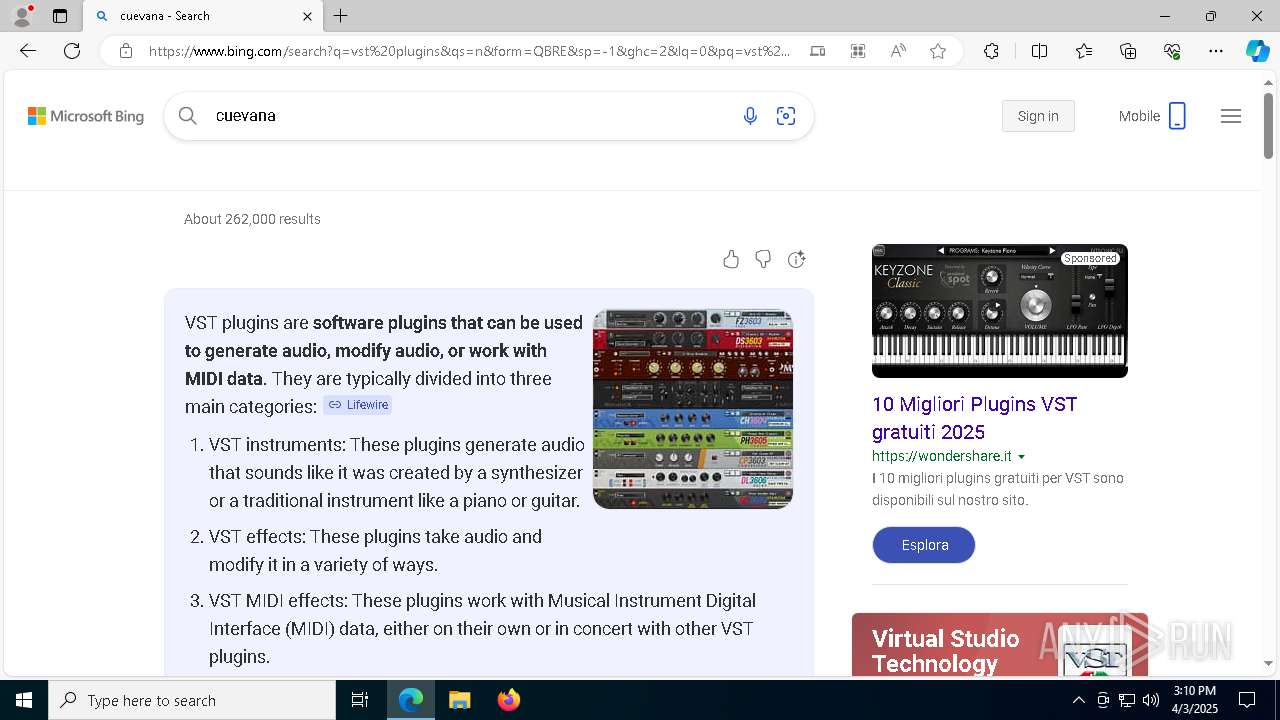Image resolution: width=1280 pixels, height=720 pixels.
Task: Click the About 262,000 results text
Action: (252, 219)
